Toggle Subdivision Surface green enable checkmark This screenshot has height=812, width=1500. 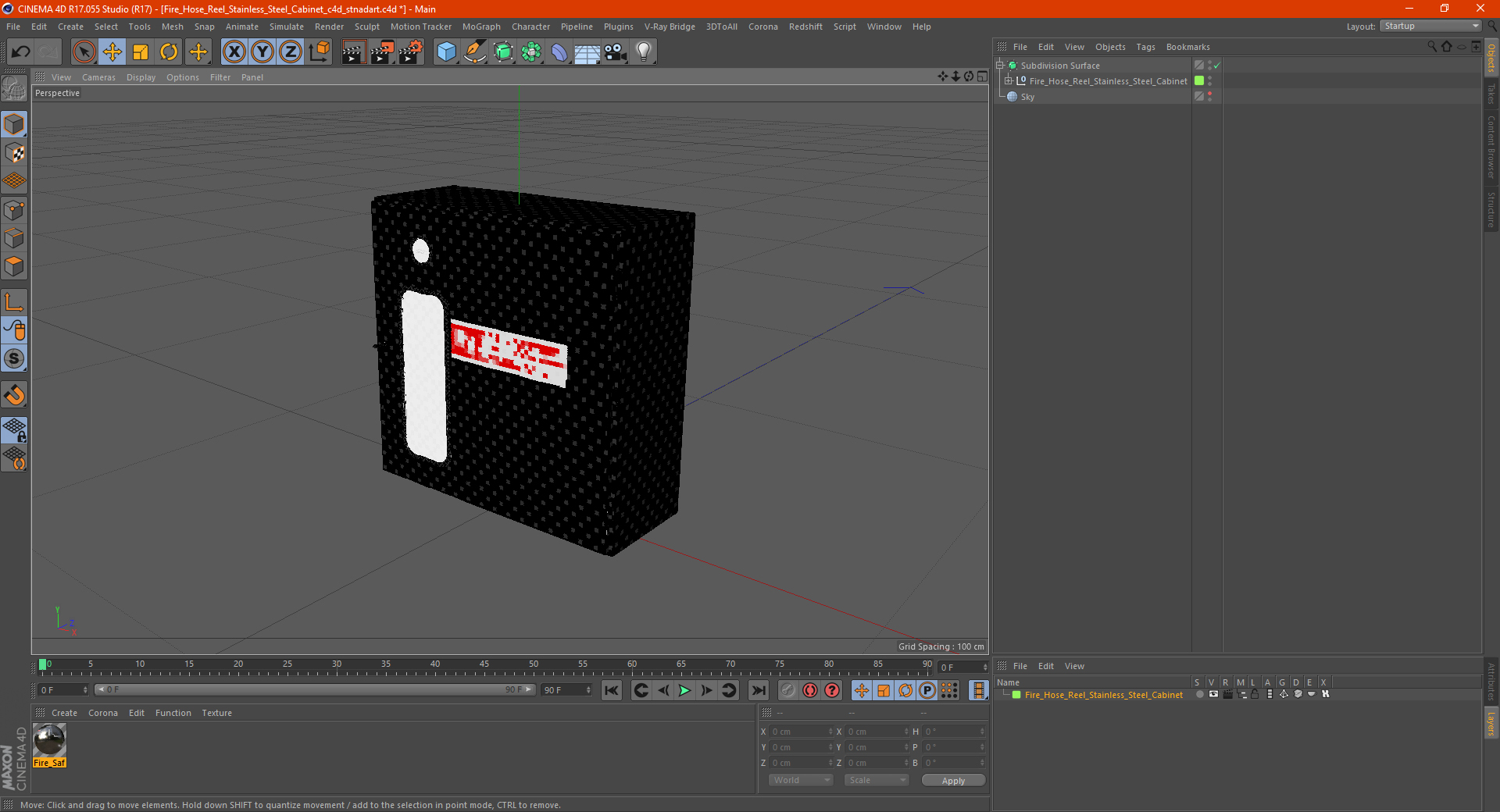(1216, 66)
